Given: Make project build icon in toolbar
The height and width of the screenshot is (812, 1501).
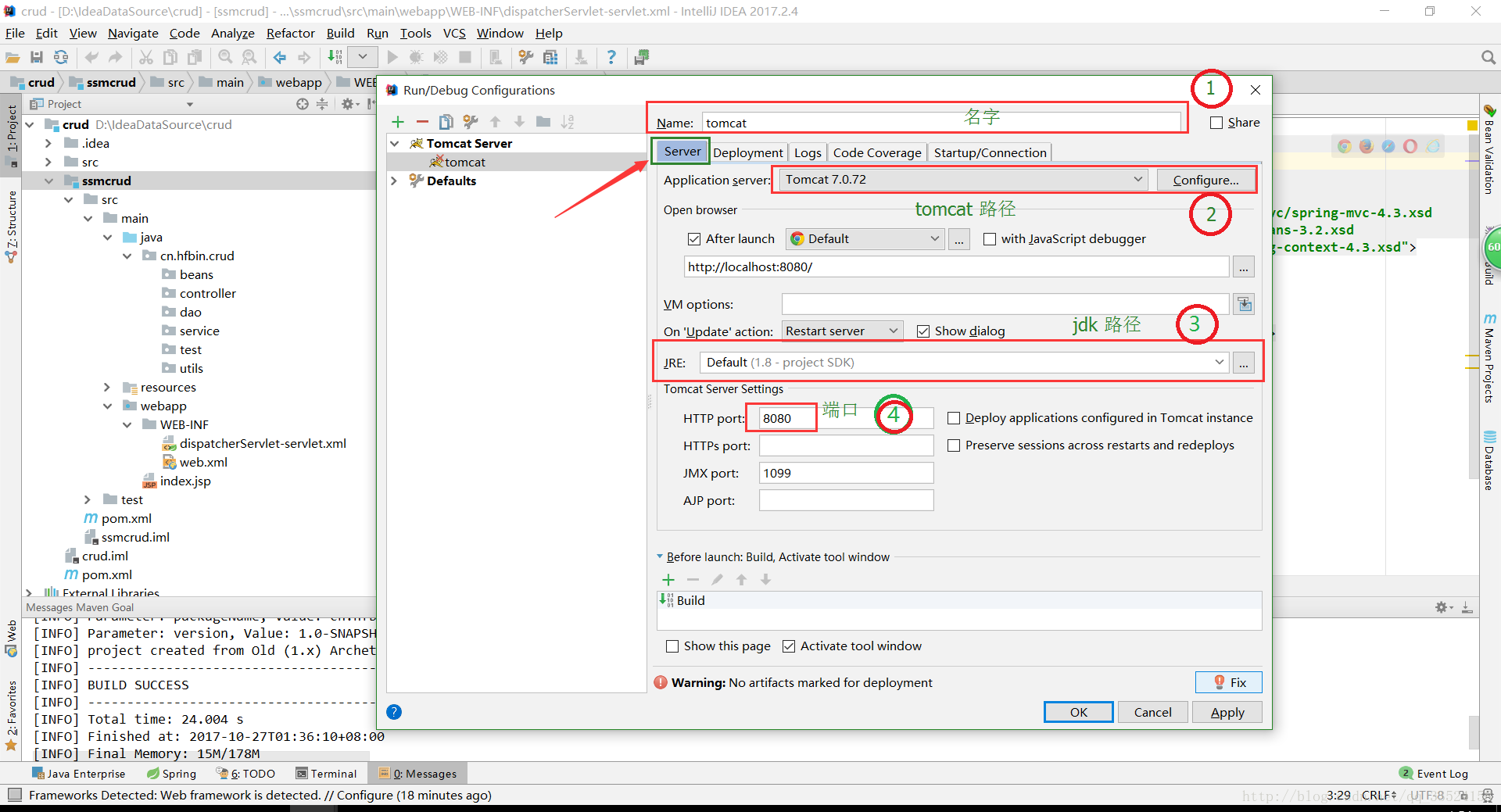Looking at the screenshot, I should [335, 57].
